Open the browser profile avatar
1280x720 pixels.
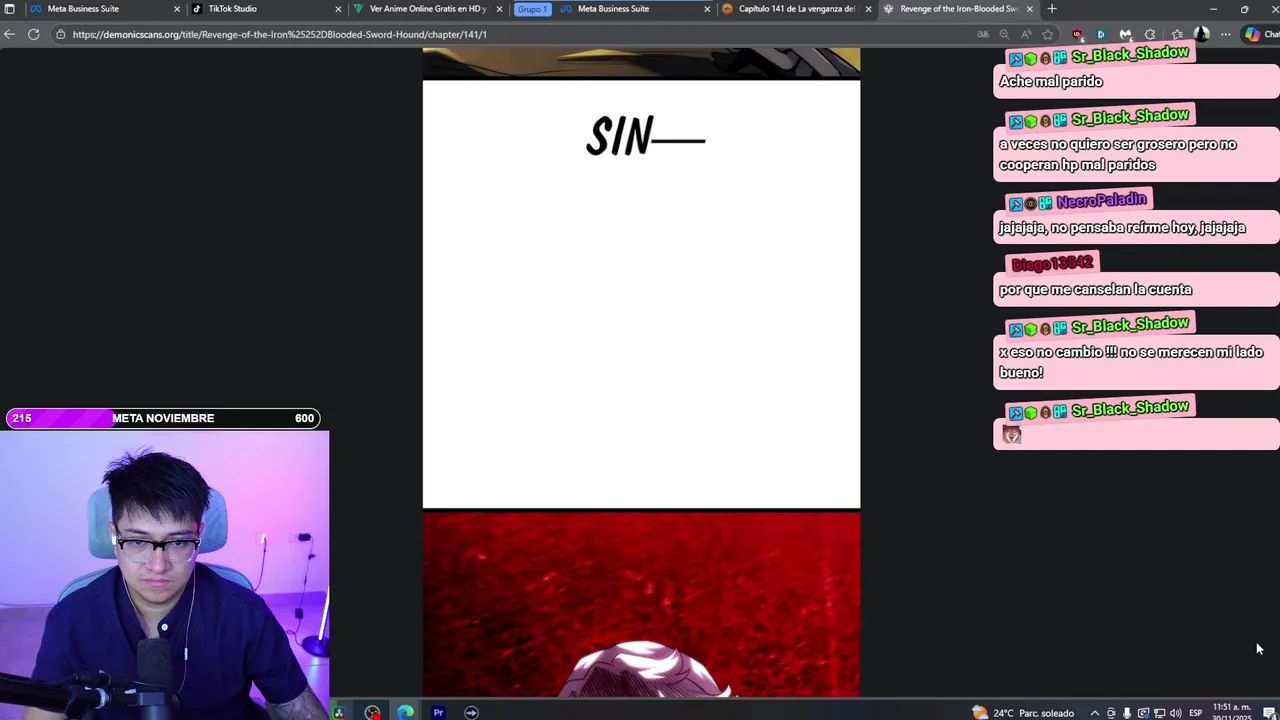[x=1201, y=34]
